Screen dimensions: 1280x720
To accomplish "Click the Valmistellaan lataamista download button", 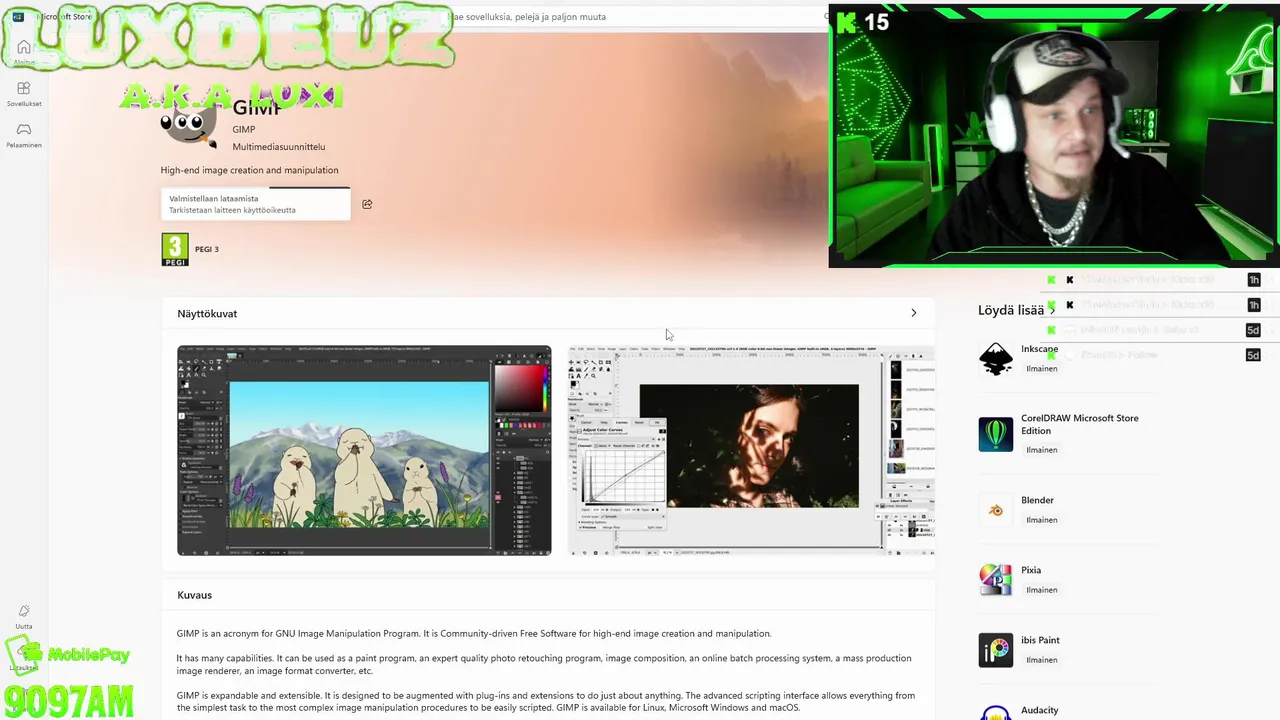I will coord(256,204).
